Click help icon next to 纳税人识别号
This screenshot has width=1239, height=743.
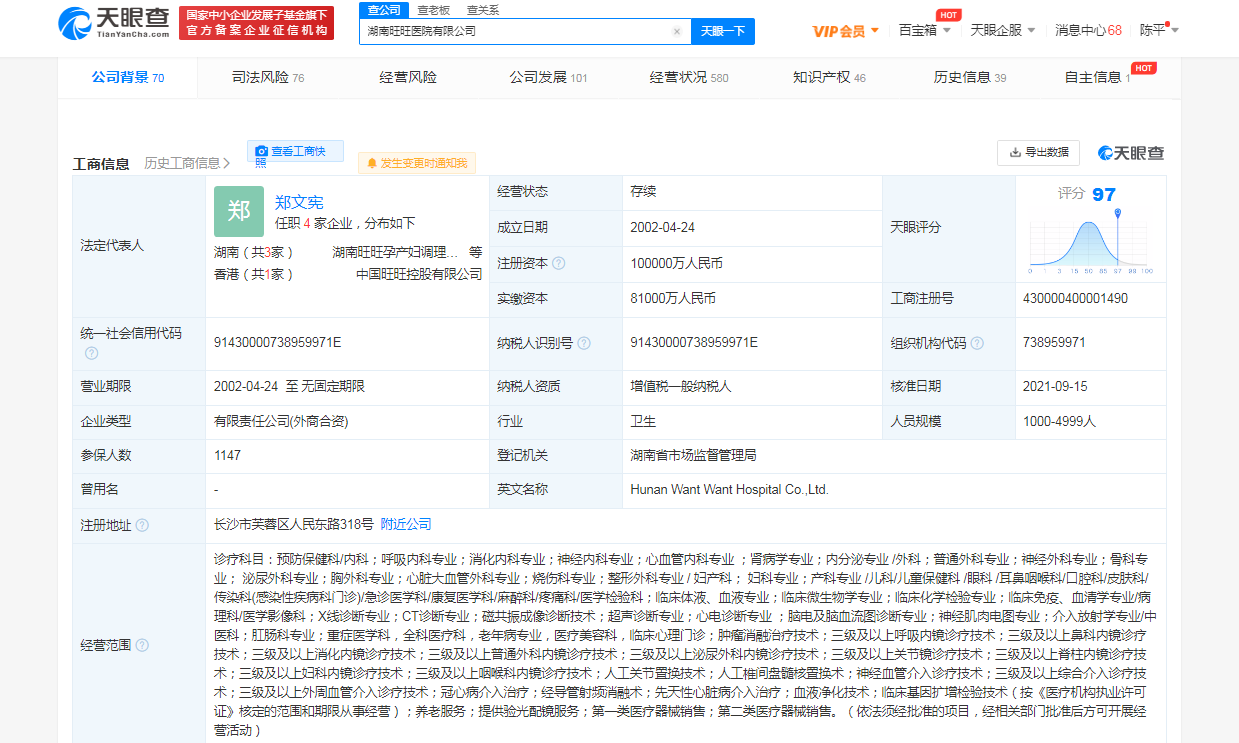[584, 343]
